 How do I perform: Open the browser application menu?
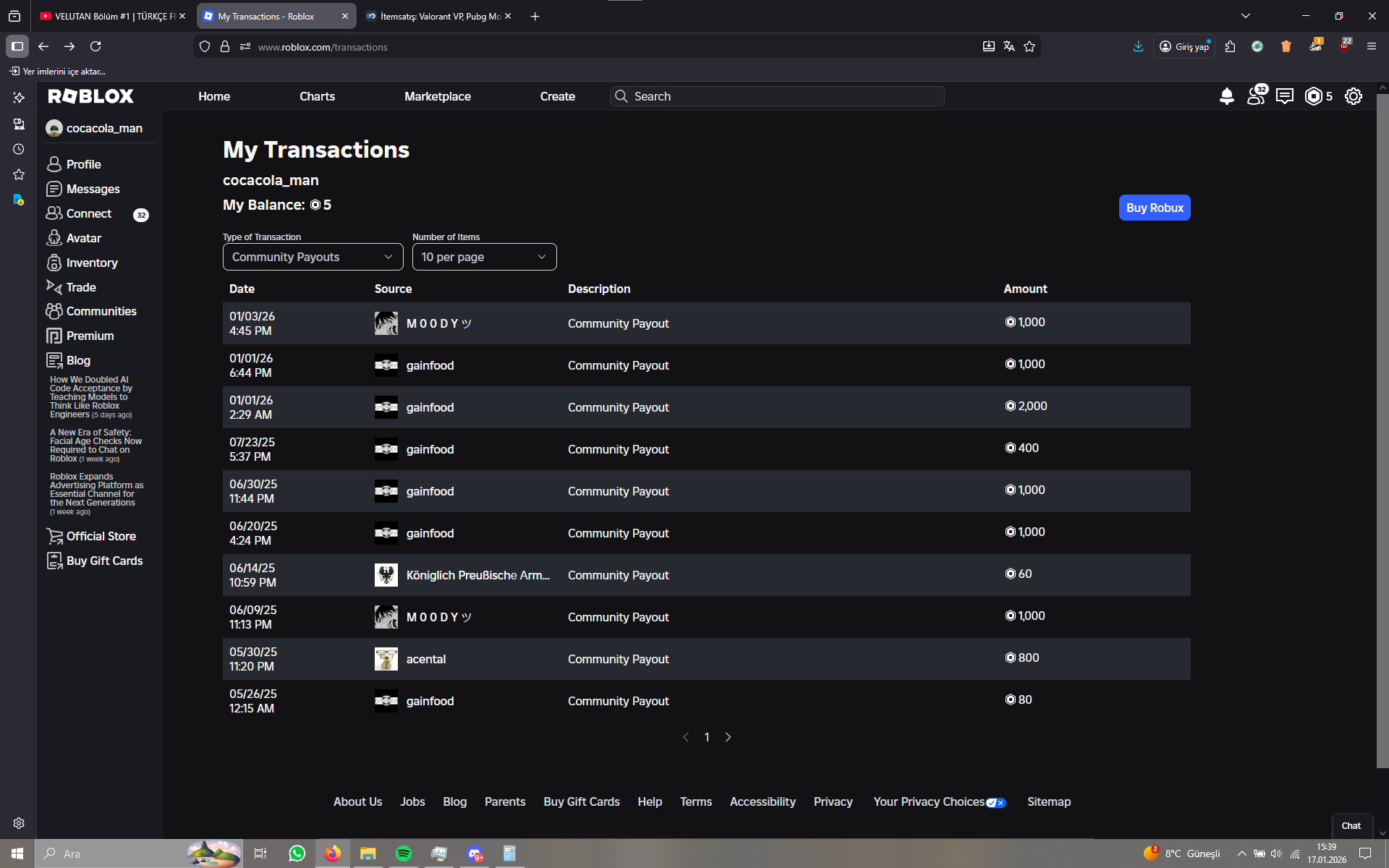click(1371, 46)
